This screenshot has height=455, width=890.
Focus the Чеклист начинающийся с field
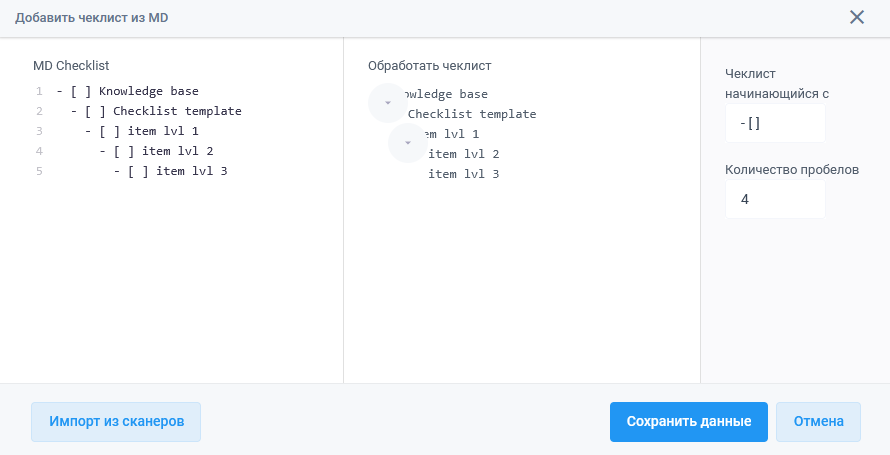point(775,123)
